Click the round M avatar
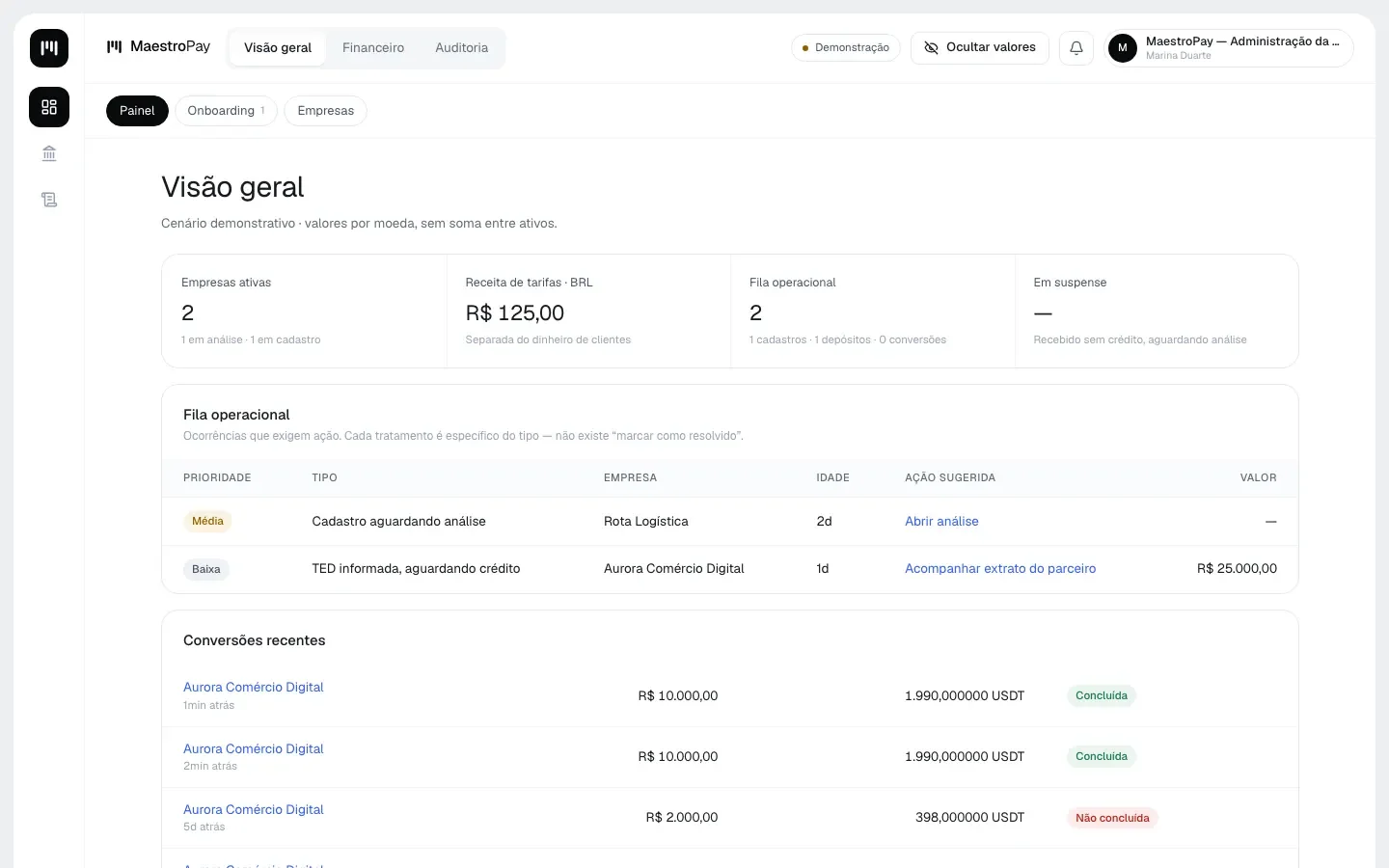Image resolution: width=1389 pixels, height=868 pixels. tap(1123, 48)
